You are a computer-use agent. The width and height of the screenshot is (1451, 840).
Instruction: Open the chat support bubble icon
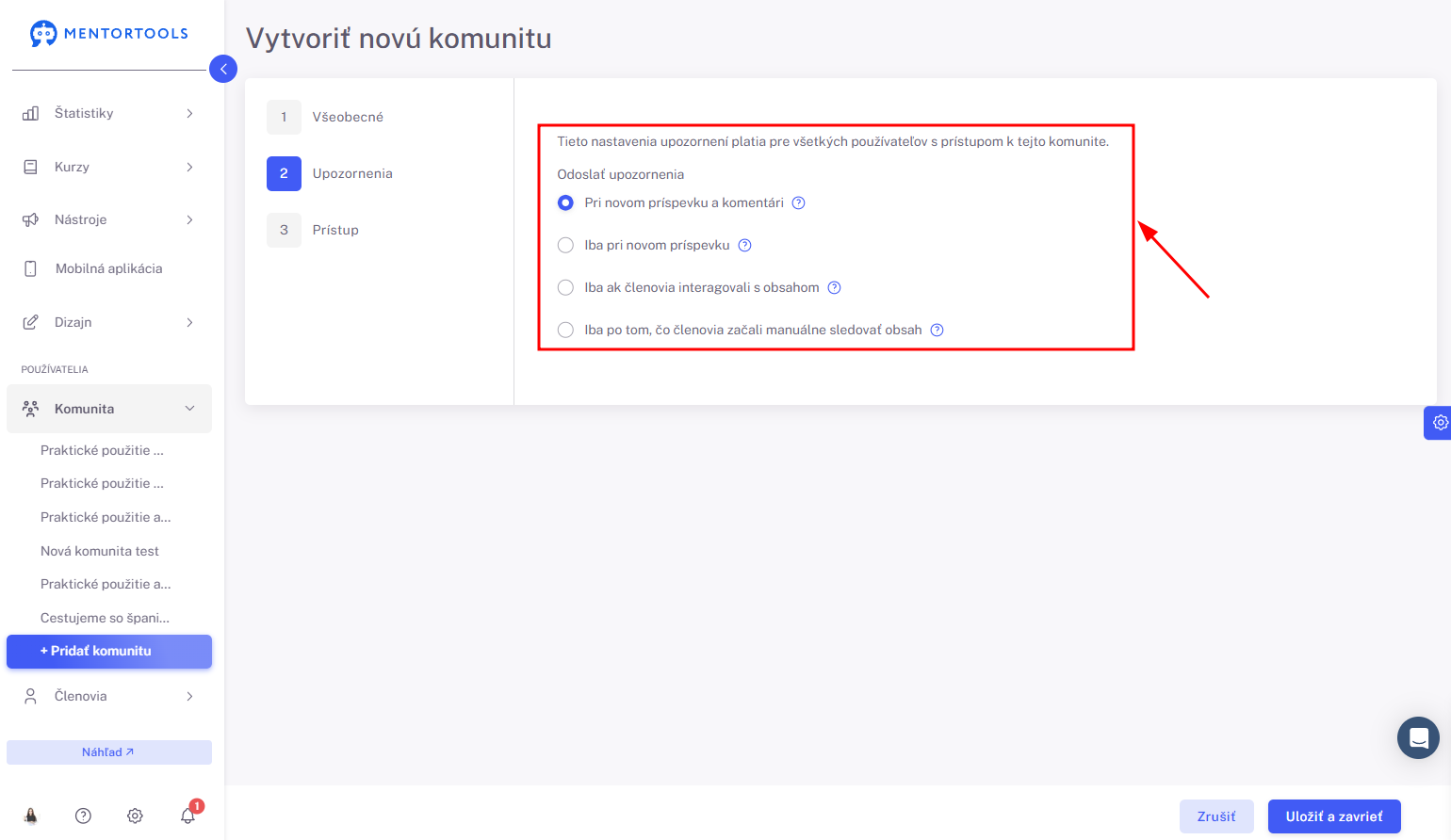tap(1418, 738)
